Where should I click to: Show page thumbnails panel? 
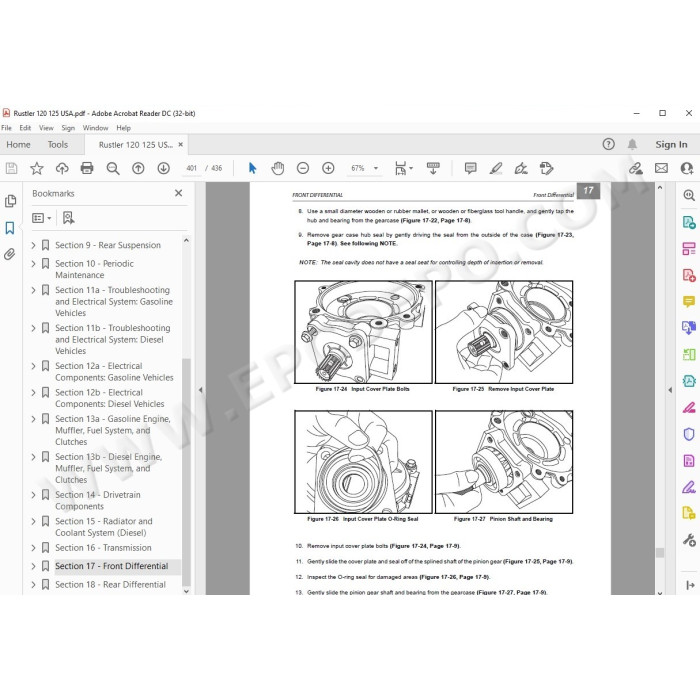click(10, 201)
